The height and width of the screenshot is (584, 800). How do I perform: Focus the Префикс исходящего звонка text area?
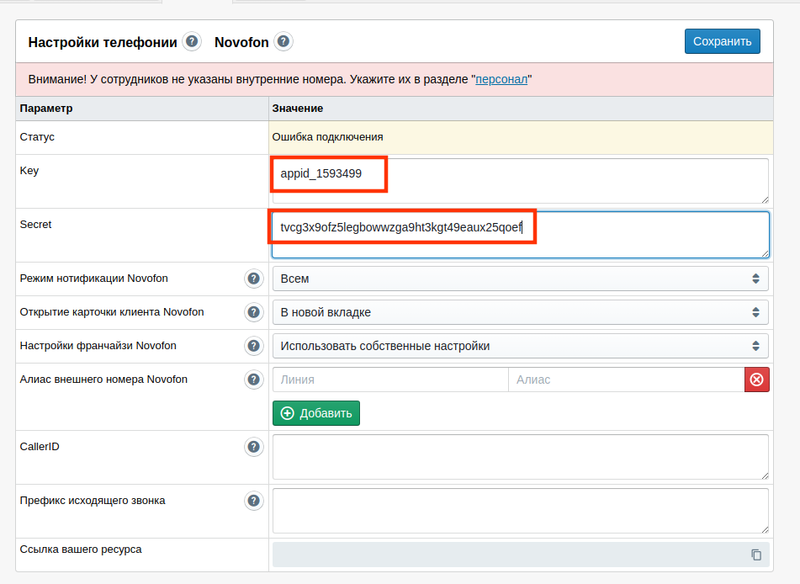click(x=520, y=511)
